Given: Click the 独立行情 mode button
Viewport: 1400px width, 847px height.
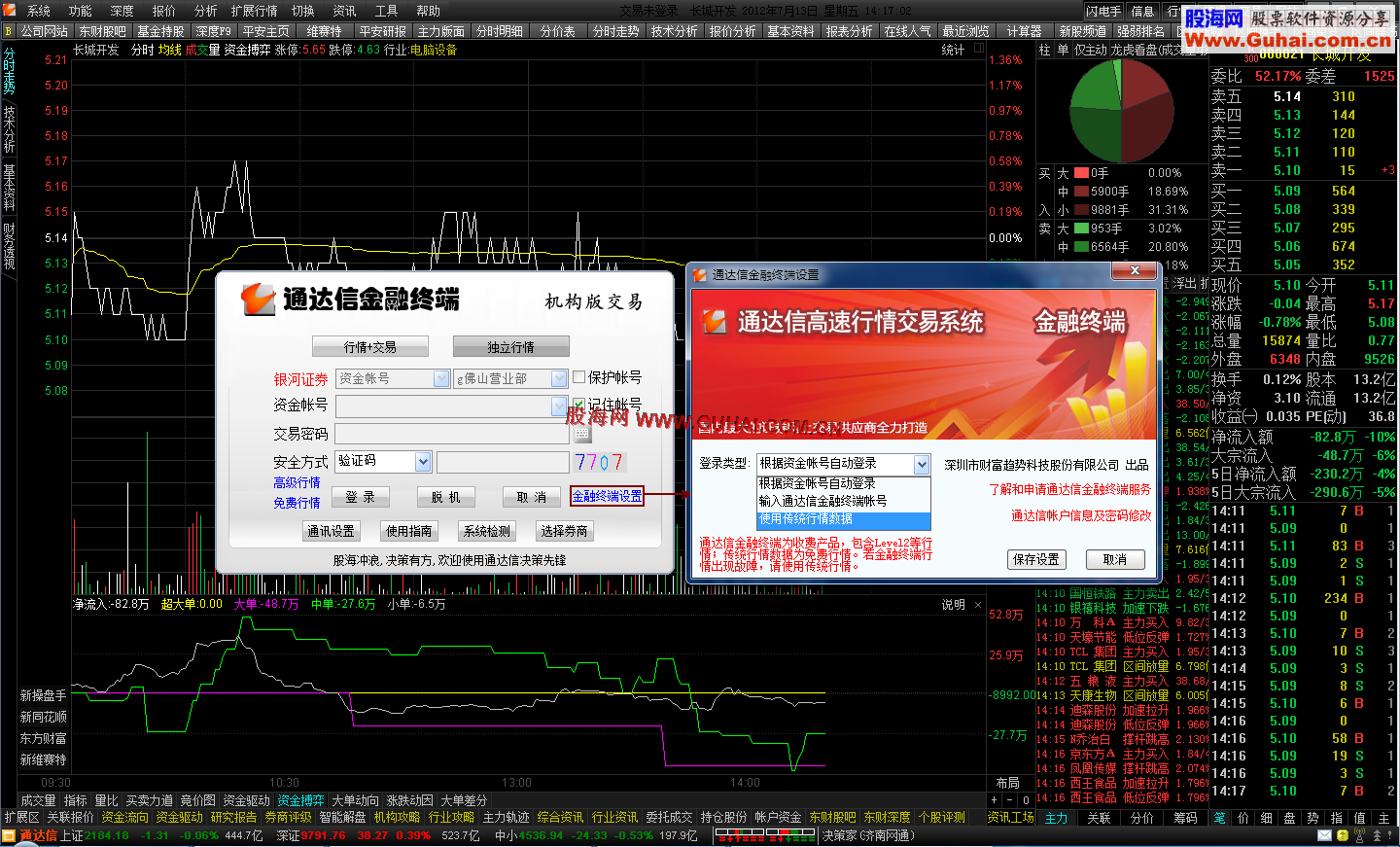Looking at the screenshot, I should [x=510, y=347].
